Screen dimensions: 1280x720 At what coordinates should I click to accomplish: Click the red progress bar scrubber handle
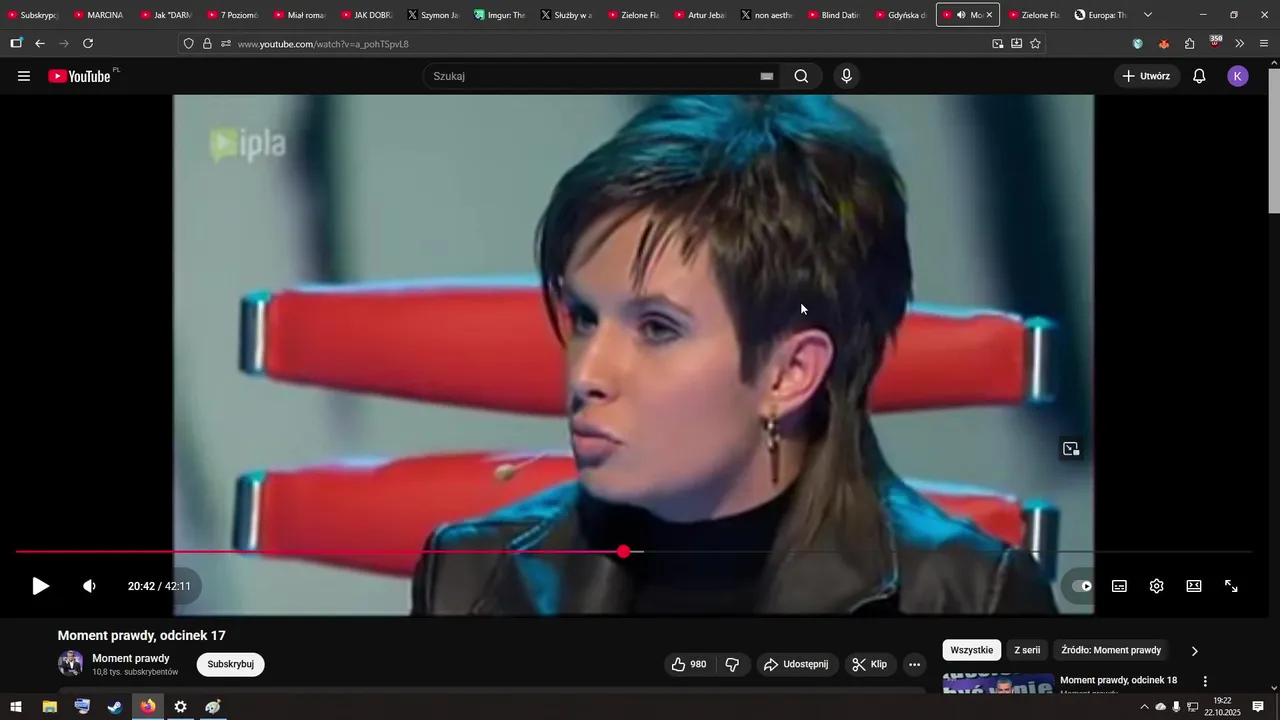pos(624,551)
